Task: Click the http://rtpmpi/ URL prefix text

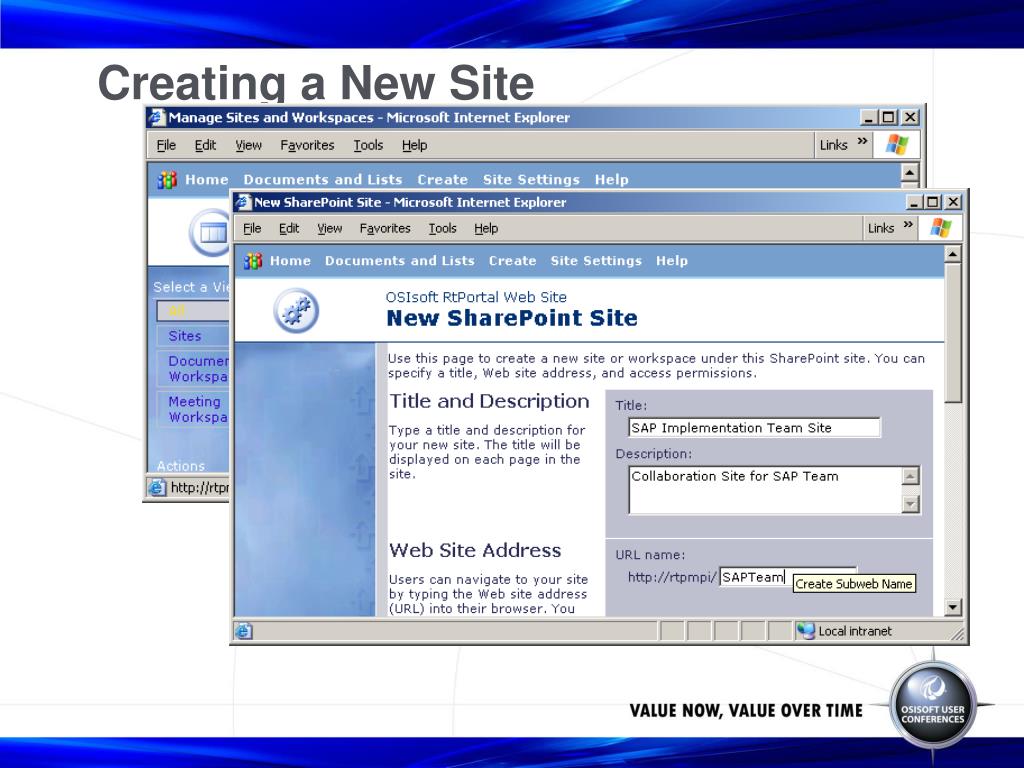Action: (x=672, y=577)
